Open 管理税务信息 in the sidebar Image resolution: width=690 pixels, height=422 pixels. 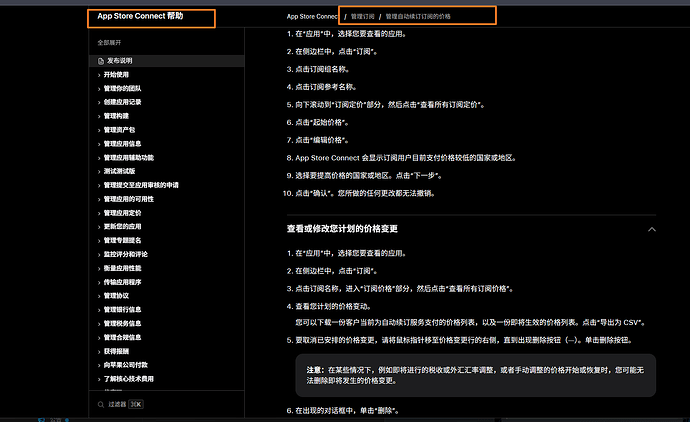[122, 323]
